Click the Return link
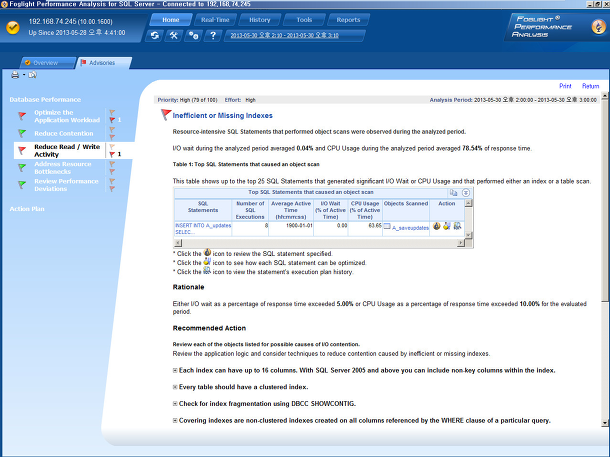The width and height of the screenshot is (610, 457). coord(591,86)
